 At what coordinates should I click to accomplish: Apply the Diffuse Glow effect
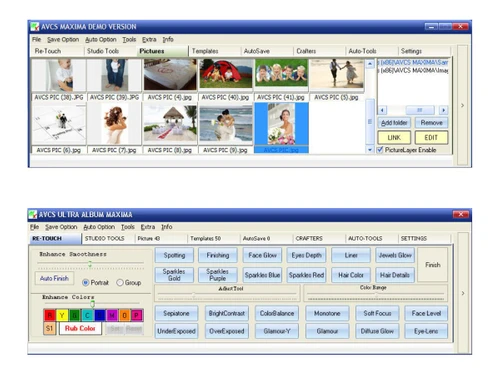[x=377, y=331]
